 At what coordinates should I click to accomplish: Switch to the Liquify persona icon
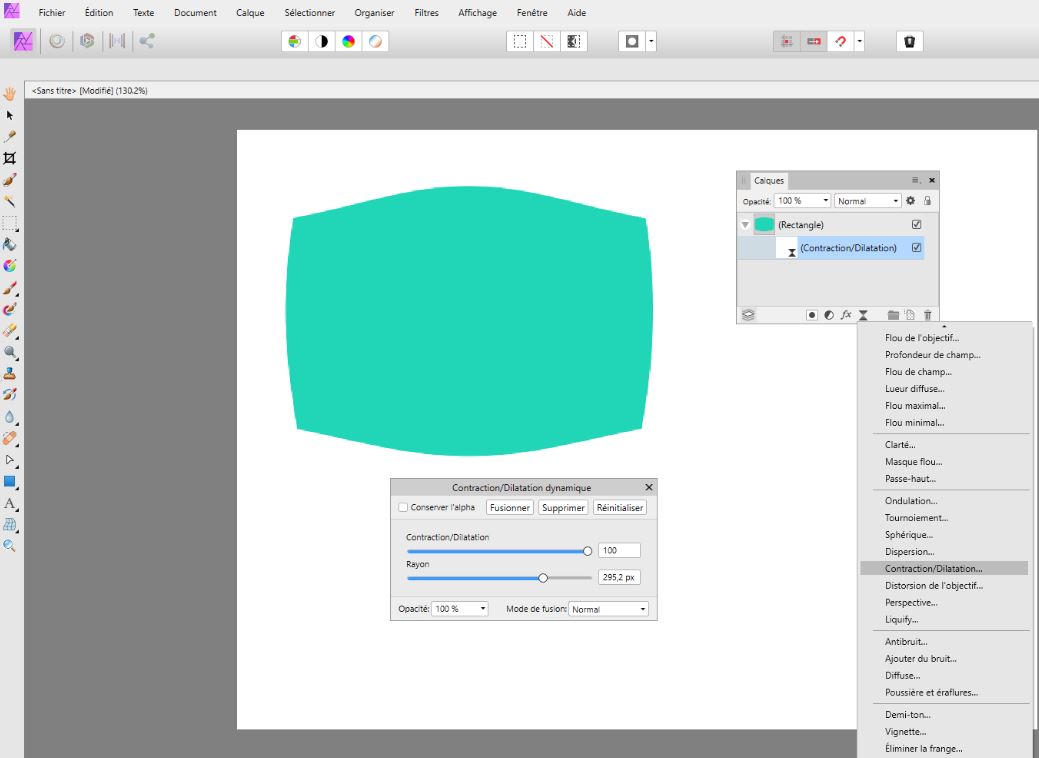(x=57, y=41)
